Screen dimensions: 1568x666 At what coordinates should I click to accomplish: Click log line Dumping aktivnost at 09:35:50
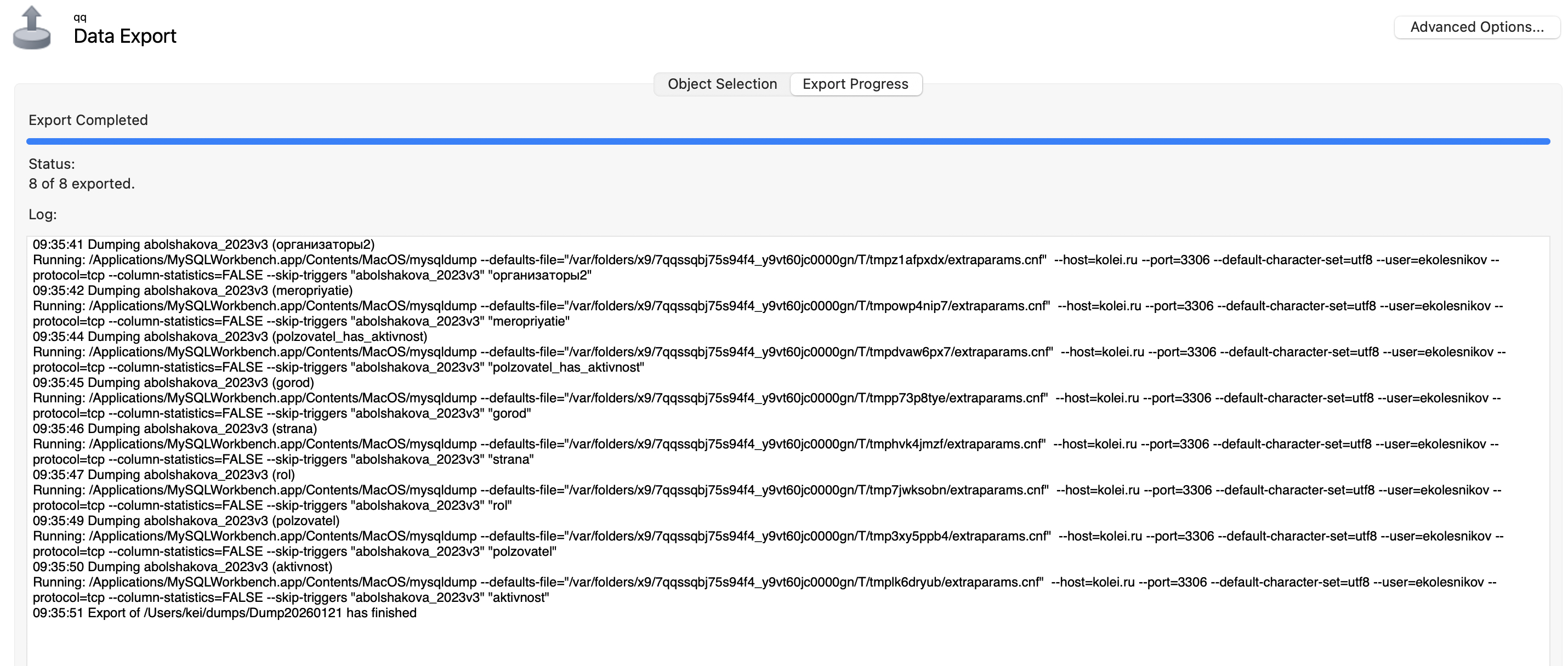coord(182,567)
